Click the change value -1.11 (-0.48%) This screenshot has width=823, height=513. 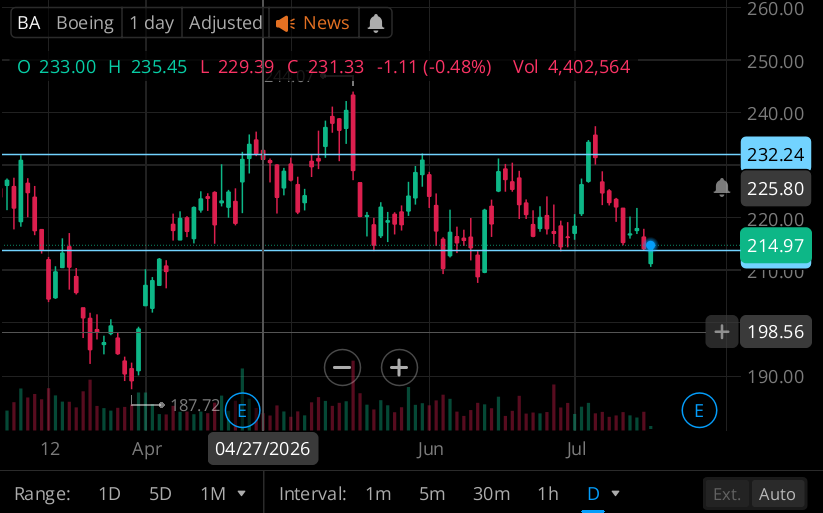point(434,67)
